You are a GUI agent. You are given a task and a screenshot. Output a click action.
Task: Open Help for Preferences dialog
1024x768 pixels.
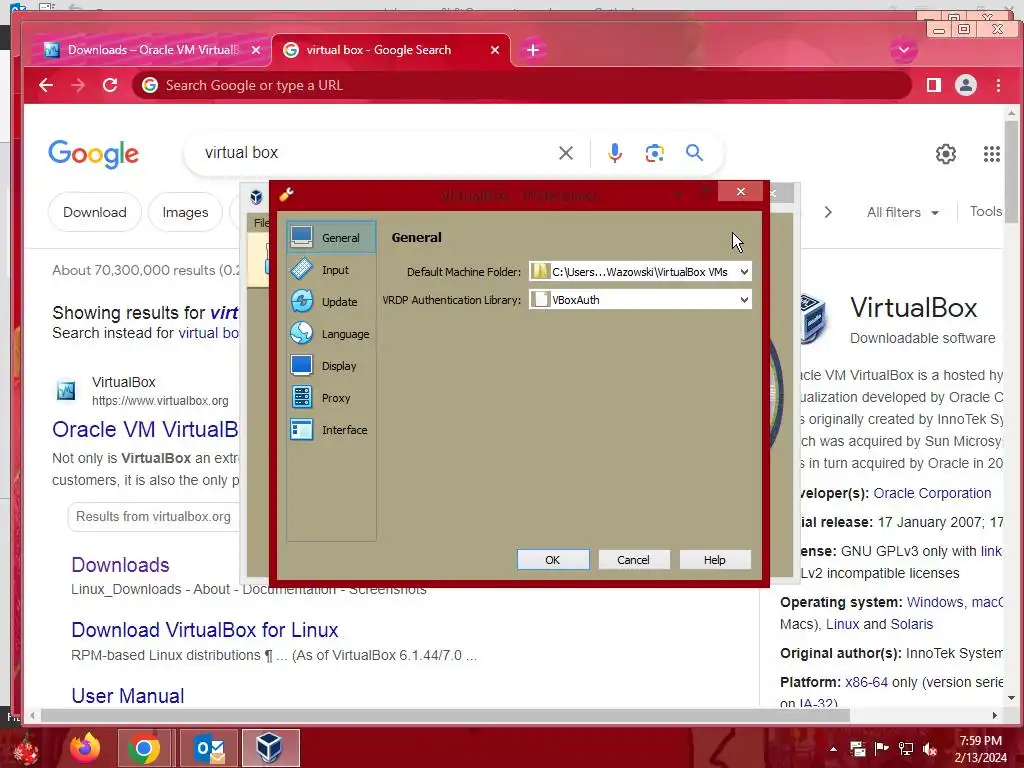[x=714, y=560]
